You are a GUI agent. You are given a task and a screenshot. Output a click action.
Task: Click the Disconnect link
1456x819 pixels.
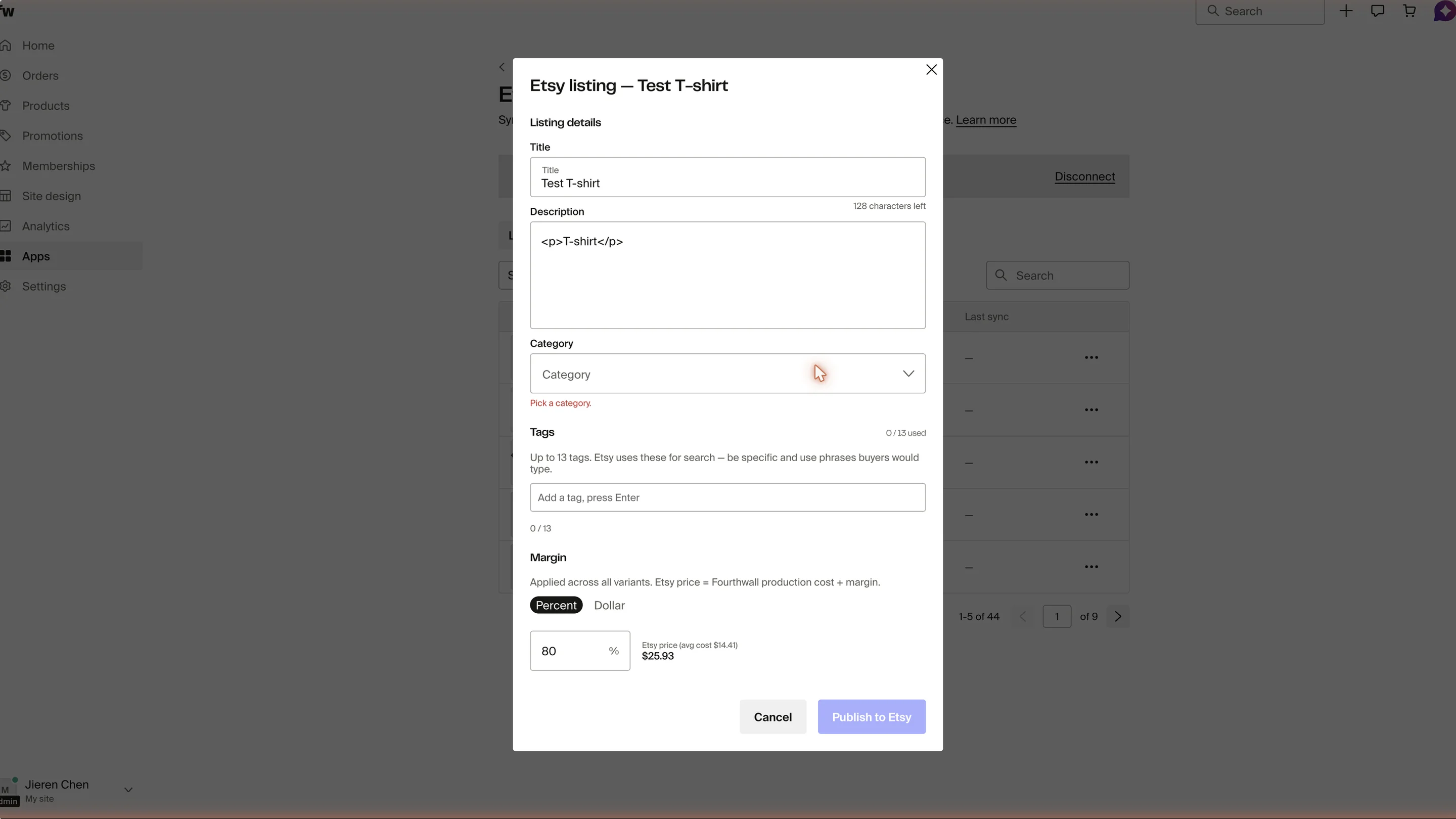pyautogui.click(x=1084, y=176)
